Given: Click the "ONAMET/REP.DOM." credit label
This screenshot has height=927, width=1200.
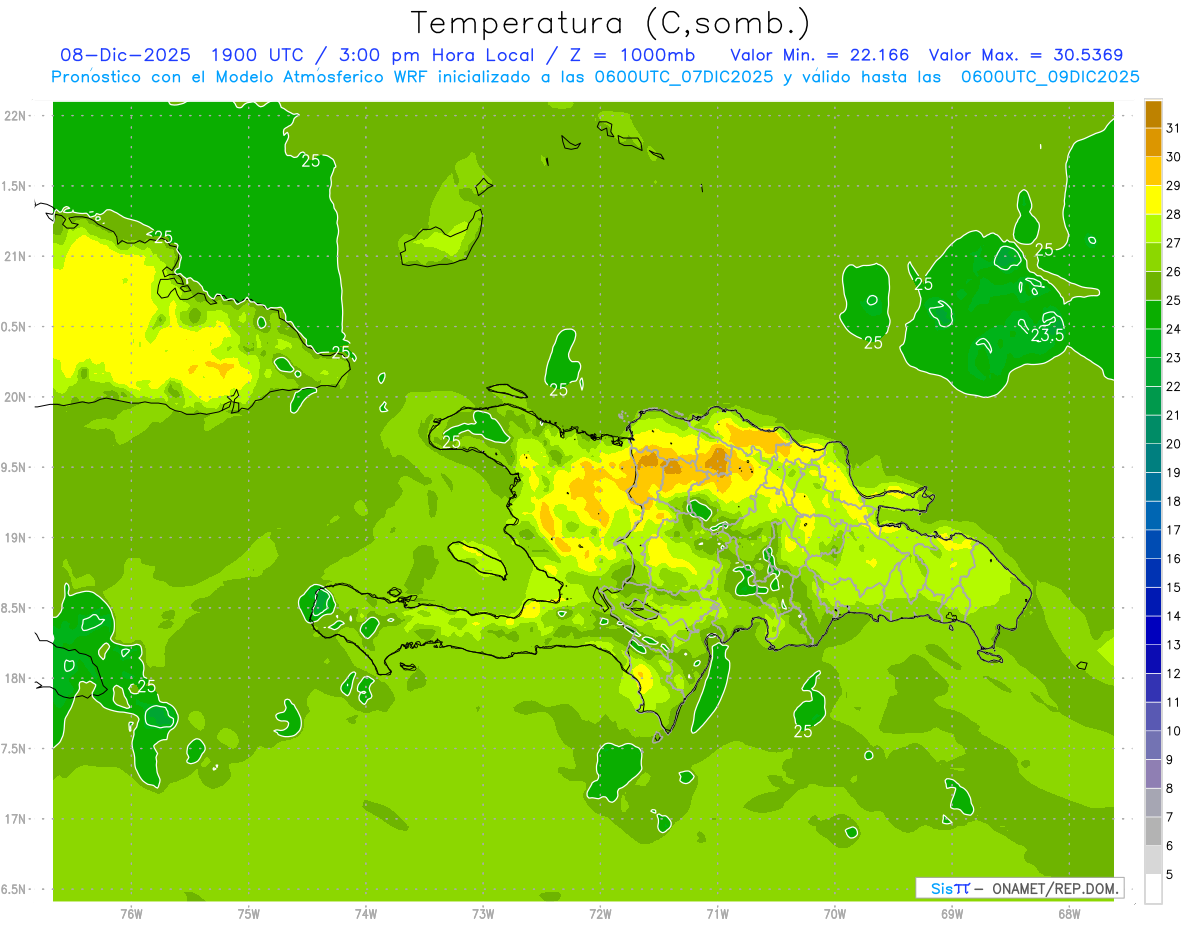Looking at the screenshot, I should point(1054,888).
